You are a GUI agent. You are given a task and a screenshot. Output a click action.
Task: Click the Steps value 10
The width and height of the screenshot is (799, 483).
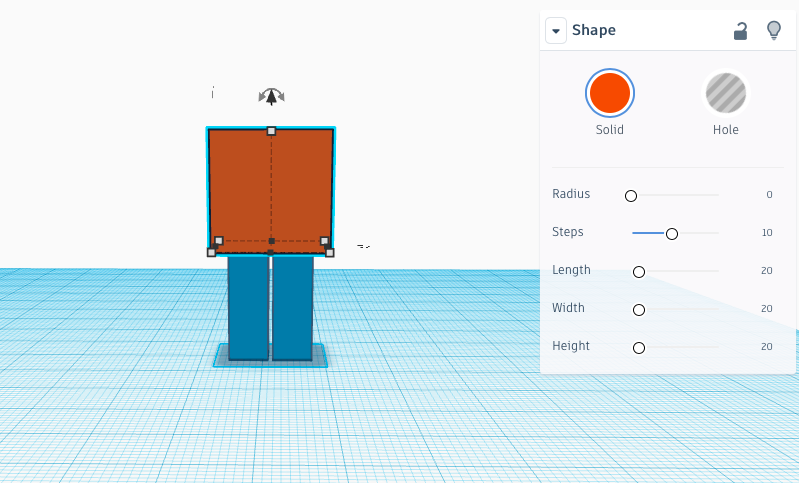click(x=767, y=233)
